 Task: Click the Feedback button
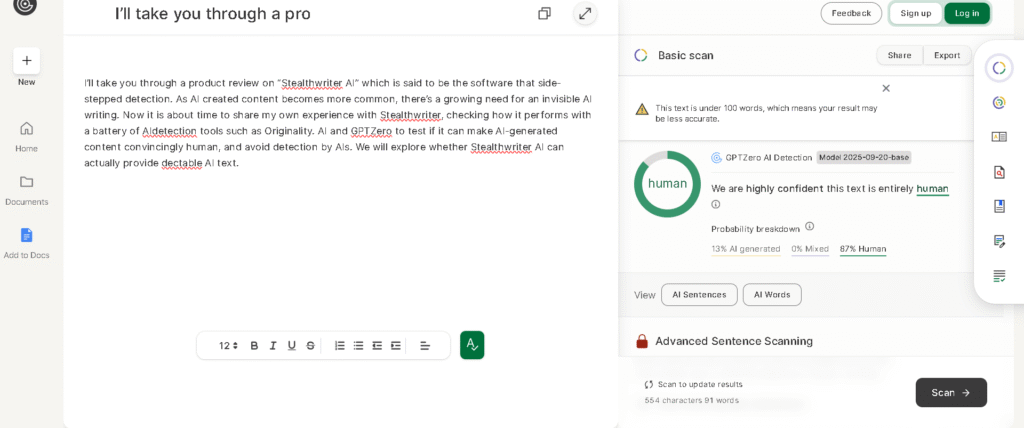tap(851, 13)
